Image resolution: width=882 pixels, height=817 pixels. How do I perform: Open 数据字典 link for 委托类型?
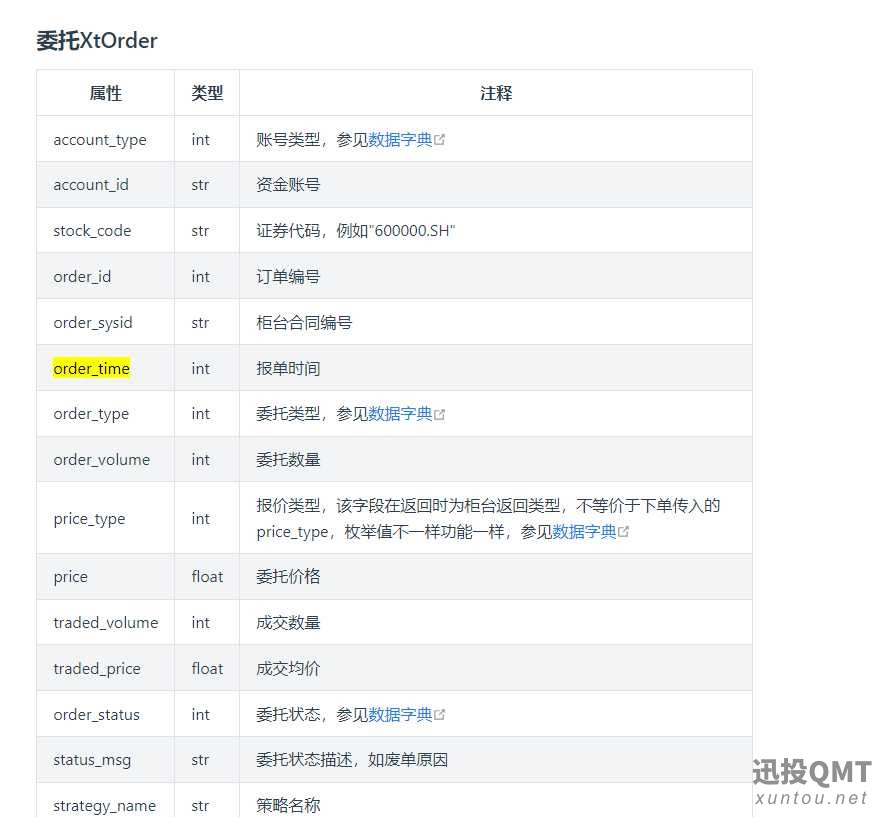400,414
